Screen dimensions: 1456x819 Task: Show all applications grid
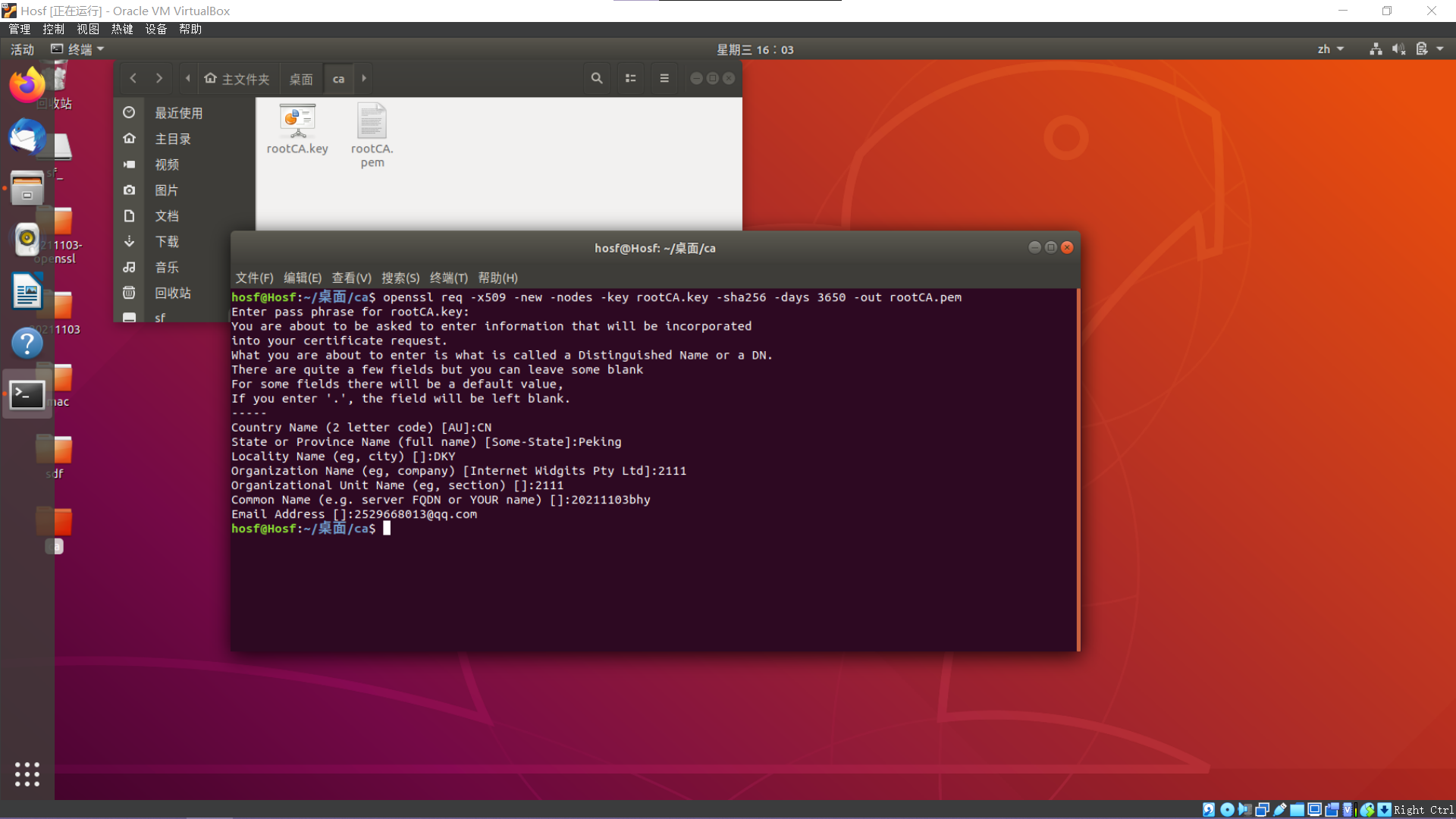(27, 773)
